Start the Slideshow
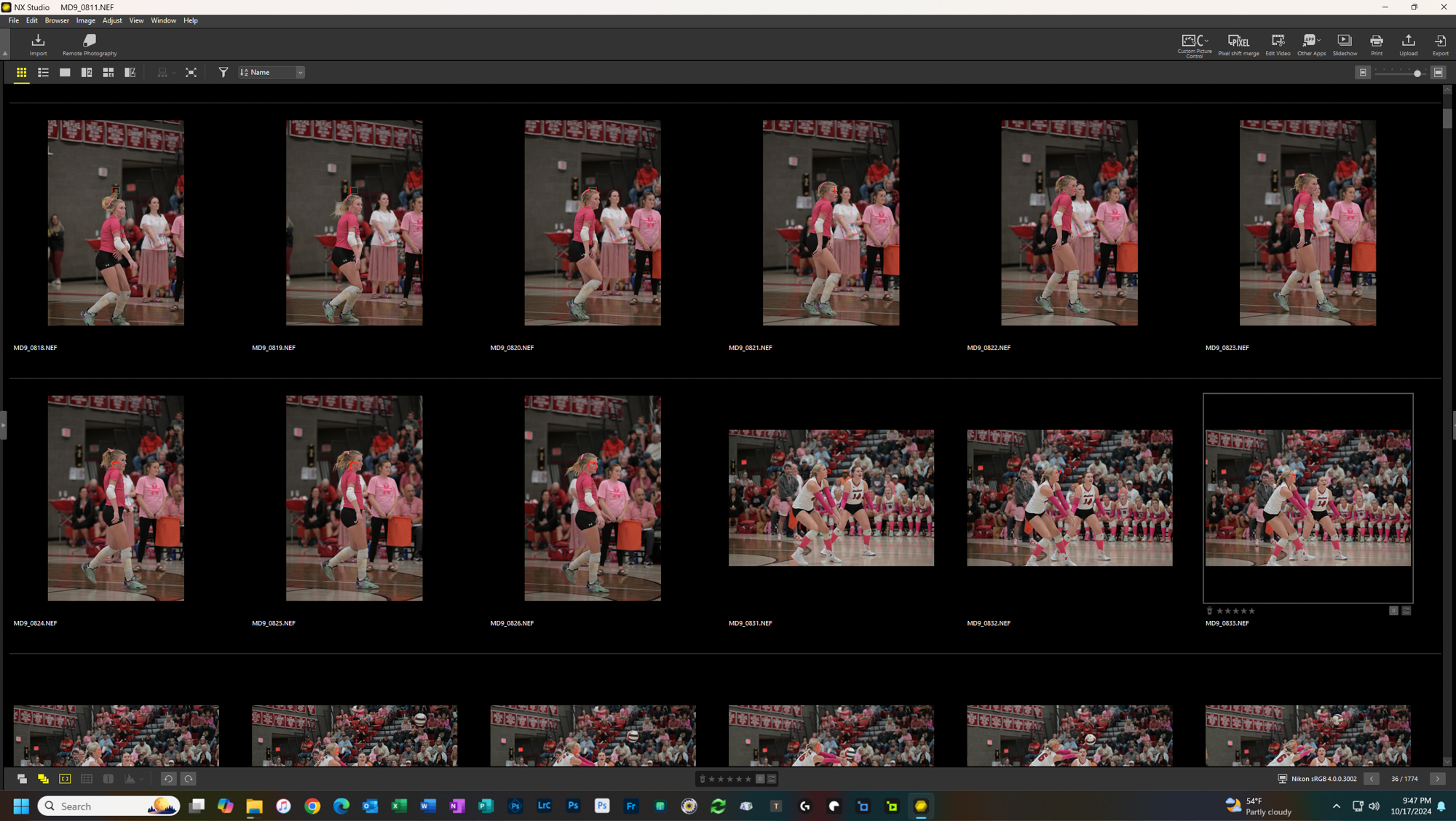This screenshot has width=1456, height=821. [x=1345, y=44]
